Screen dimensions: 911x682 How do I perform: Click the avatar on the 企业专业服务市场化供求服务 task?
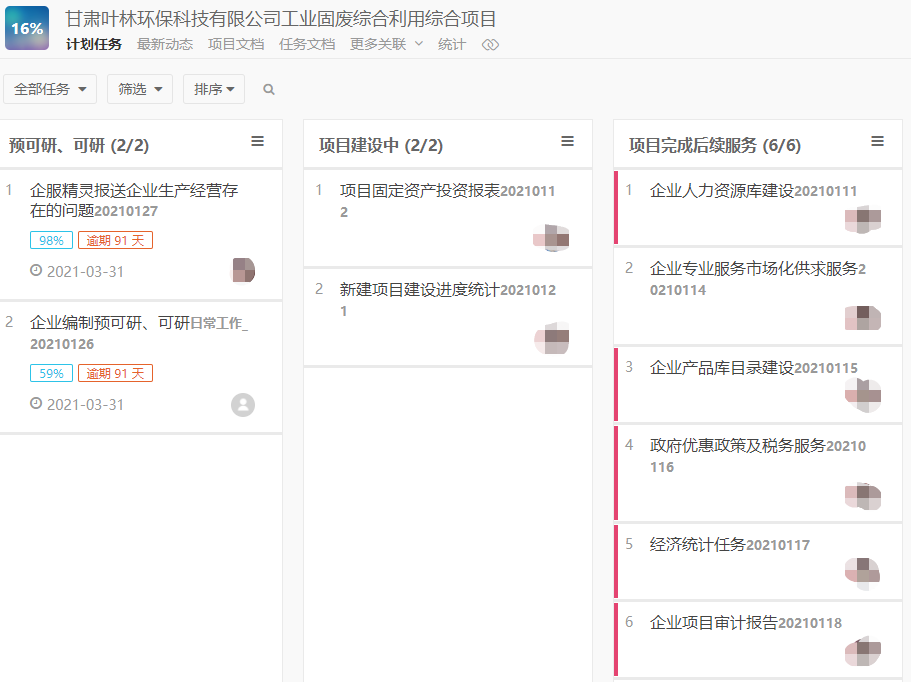[863, 318]
